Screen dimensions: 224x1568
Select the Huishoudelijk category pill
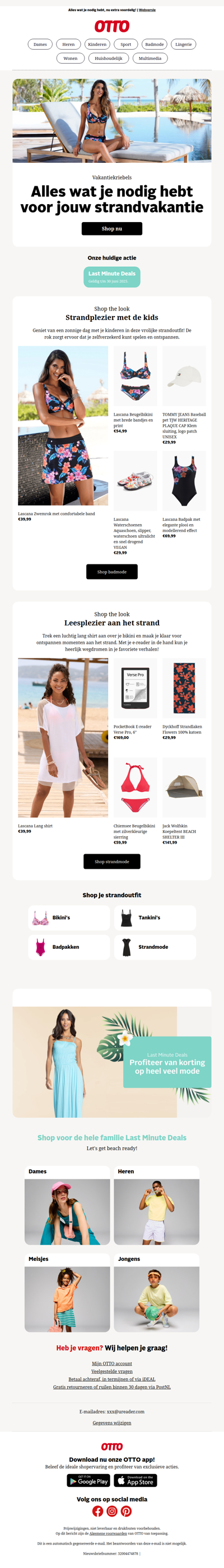point(108,58)
